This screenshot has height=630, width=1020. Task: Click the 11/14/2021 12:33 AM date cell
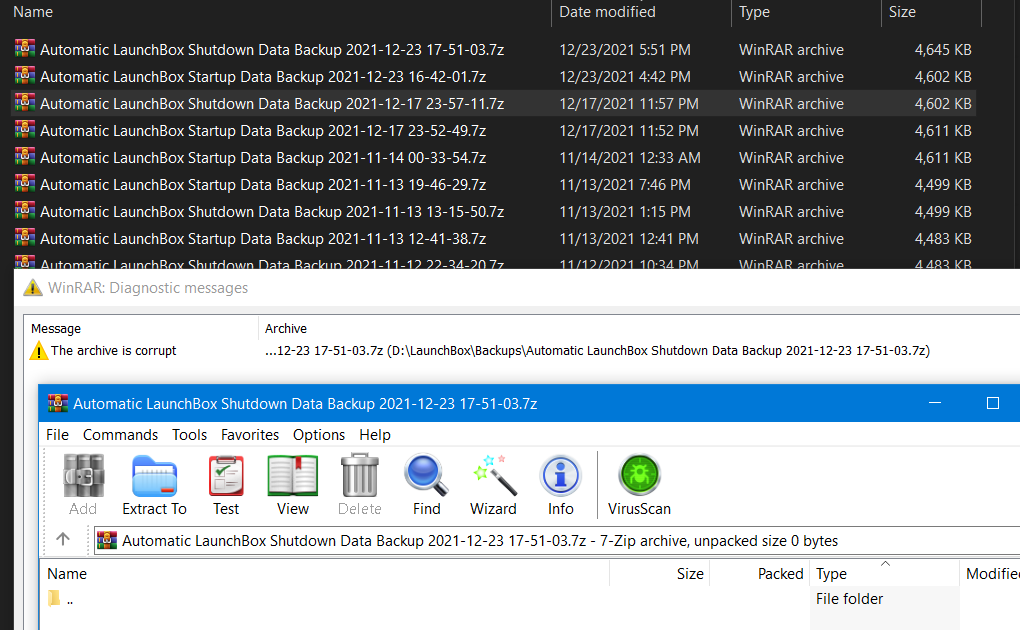point(630,158)
